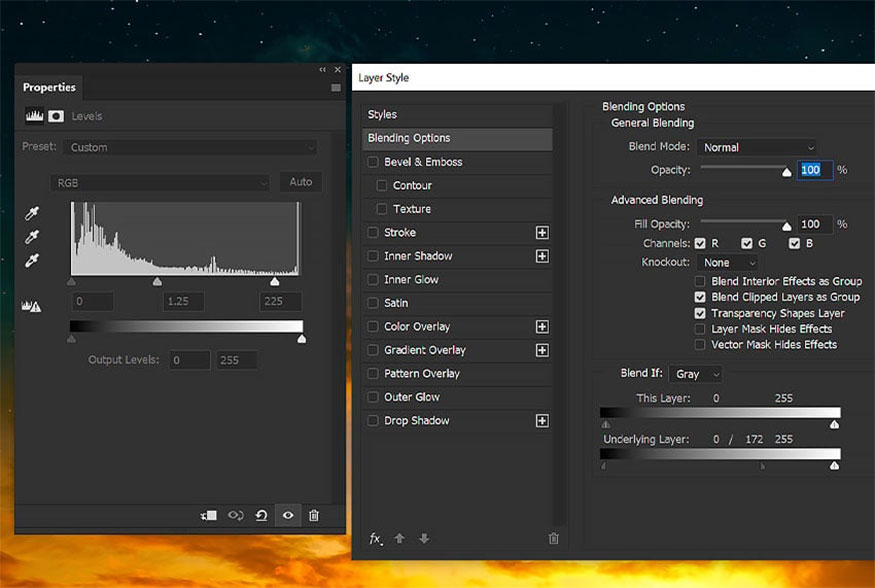Click the Levels histogram adjustment icon
The image size is (875, 588).
34,115
